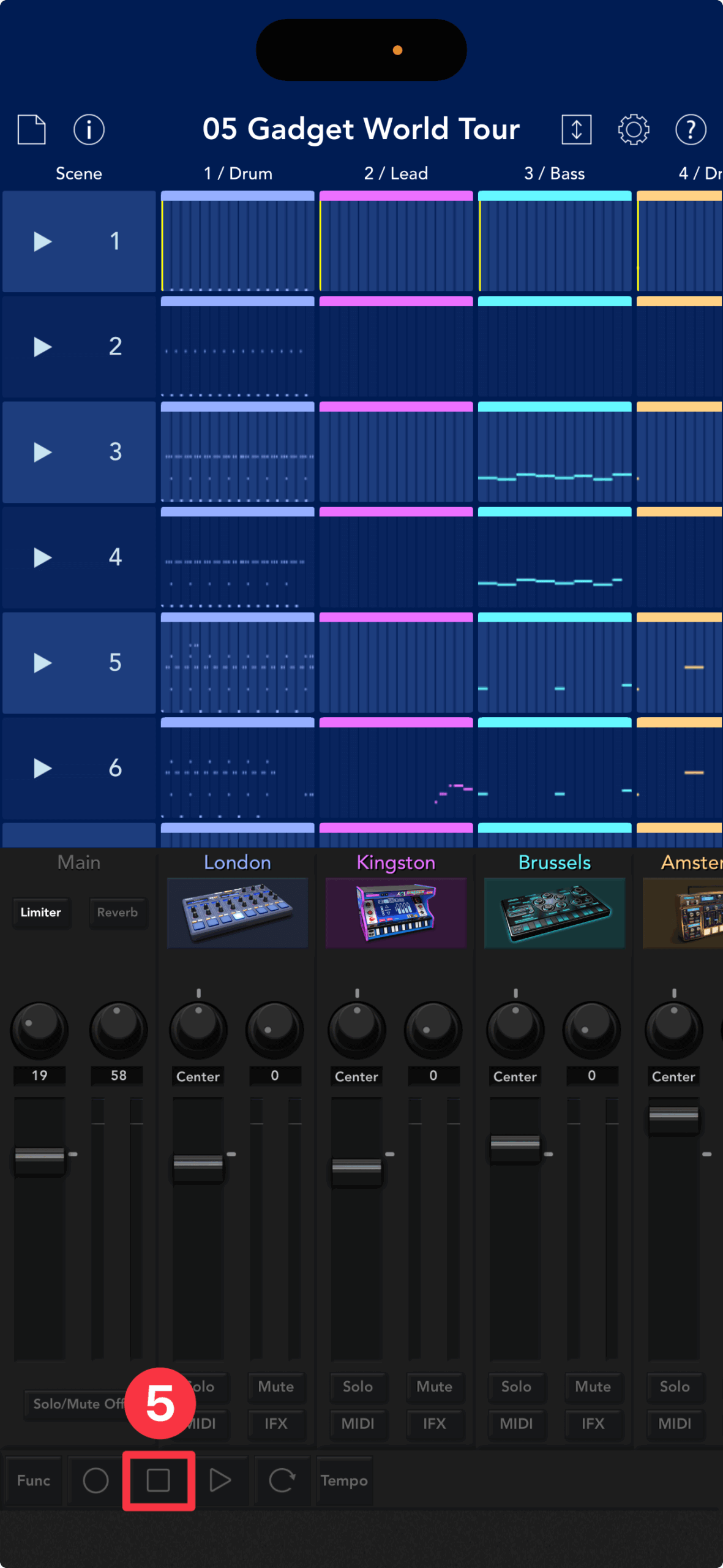Open the settings gear icon
This screenshot has width=723, height=1568.
click(633, 129)
